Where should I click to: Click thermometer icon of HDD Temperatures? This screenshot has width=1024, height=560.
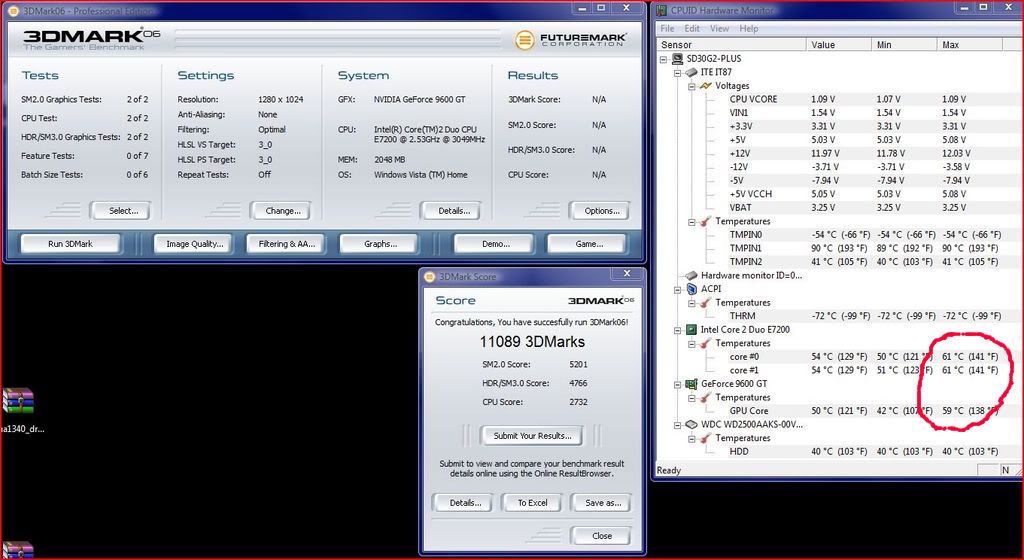[705, 438]
